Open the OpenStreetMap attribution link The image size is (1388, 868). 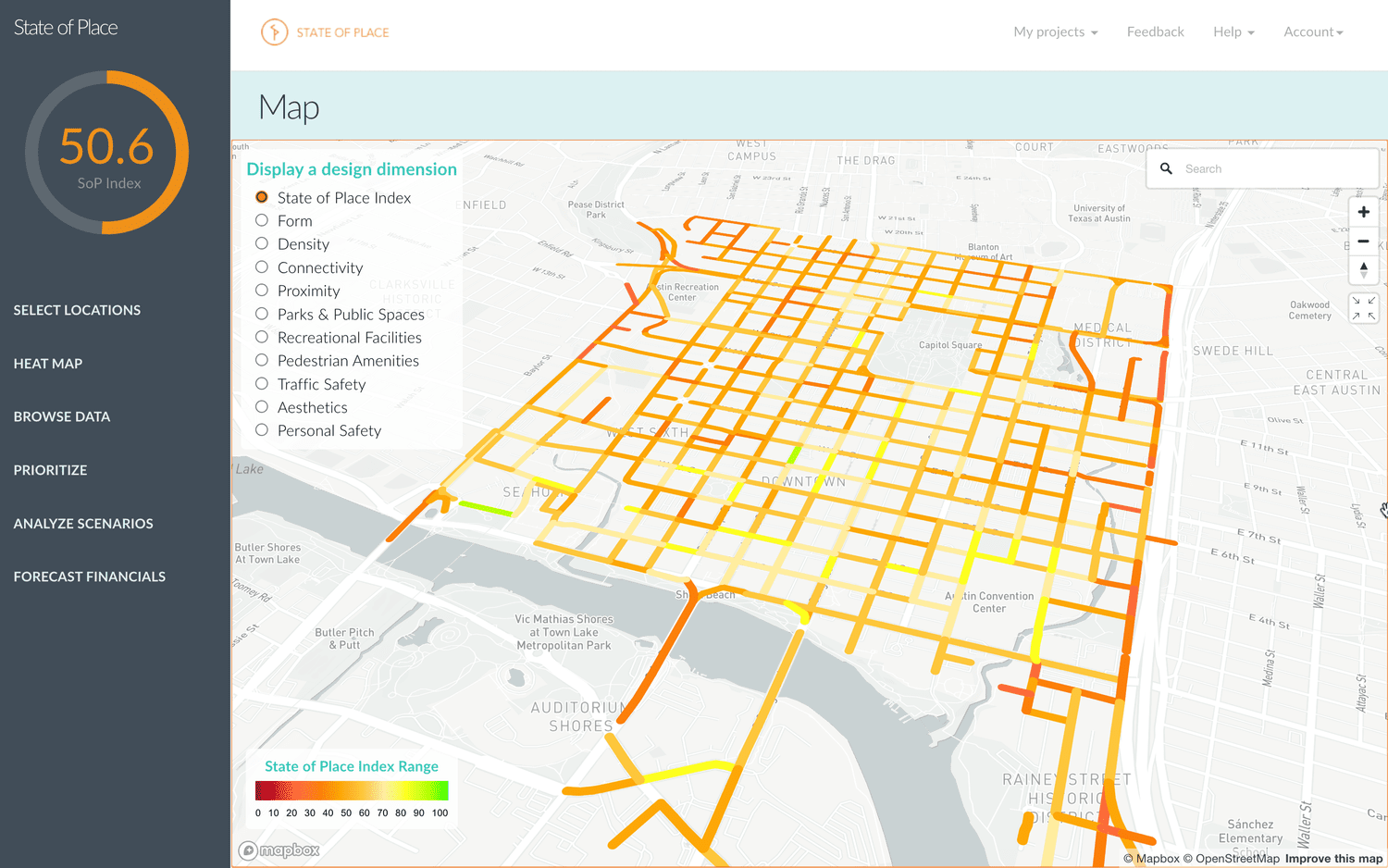point(1231,859)
